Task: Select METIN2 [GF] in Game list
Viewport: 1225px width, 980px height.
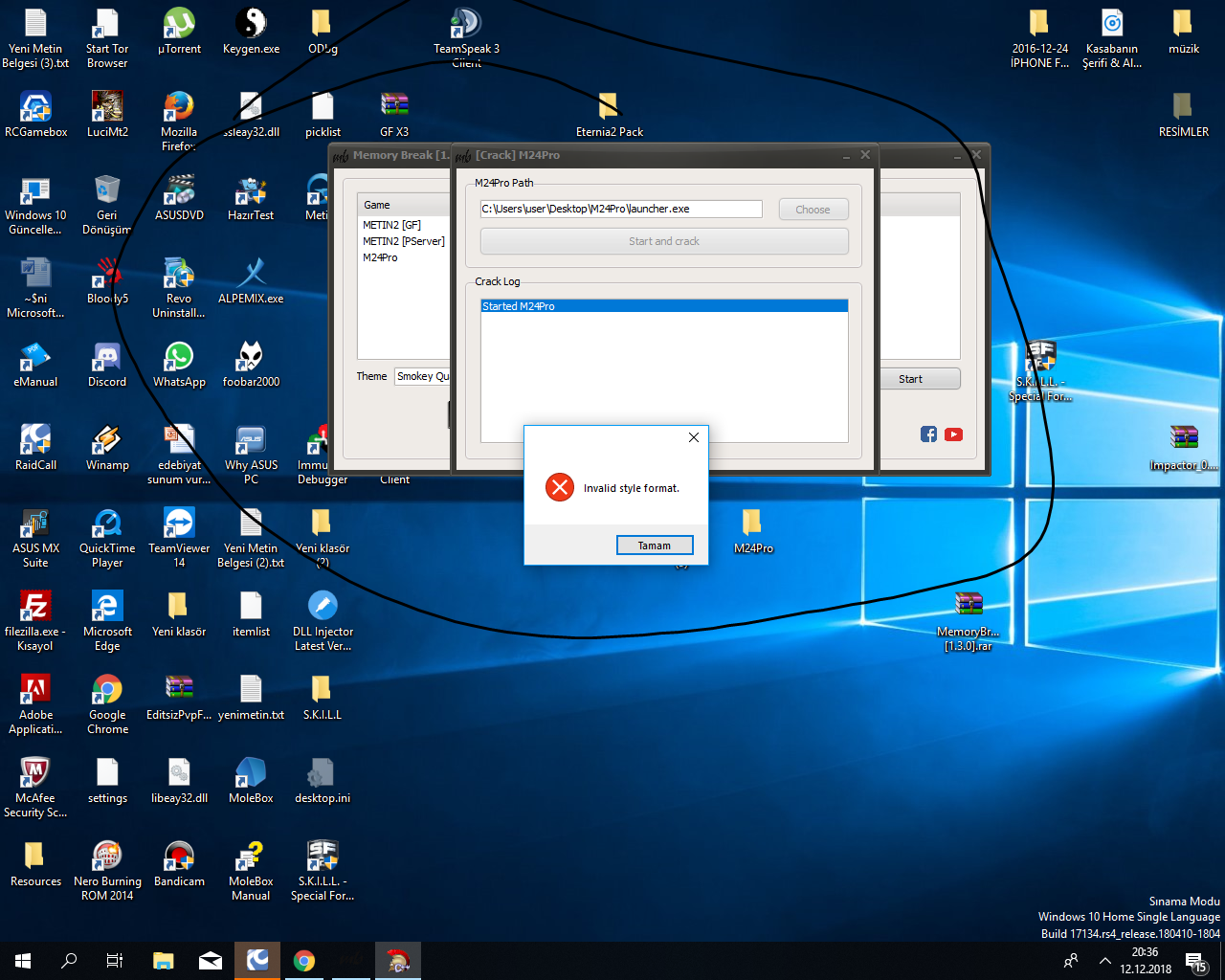Action: [x=392, y=225]
